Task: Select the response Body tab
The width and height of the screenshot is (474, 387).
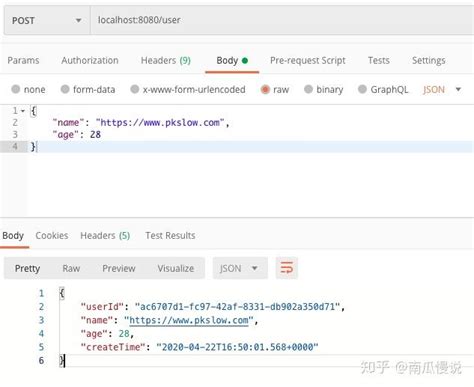Action: (x=13, y=235)
